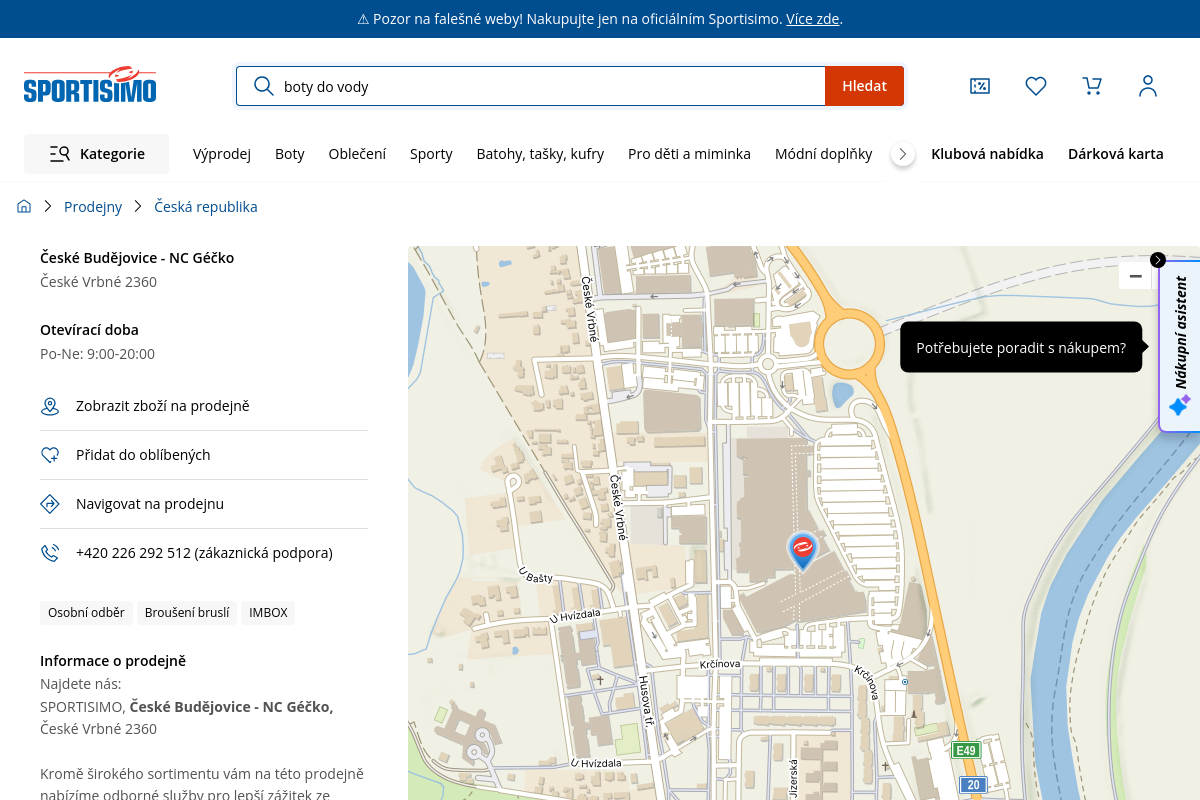Viewport: 1200px width, 800px height.
Task: Open the Kategorie menu button
Action: (x=96, y=154)
